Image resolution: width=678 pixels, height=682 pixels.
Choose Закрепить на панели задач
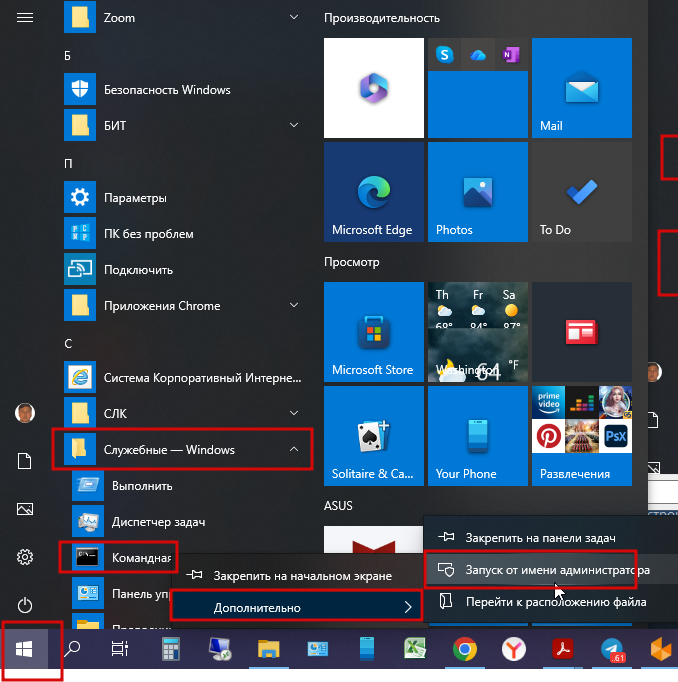pyautogui.click(x=551, y=538)
